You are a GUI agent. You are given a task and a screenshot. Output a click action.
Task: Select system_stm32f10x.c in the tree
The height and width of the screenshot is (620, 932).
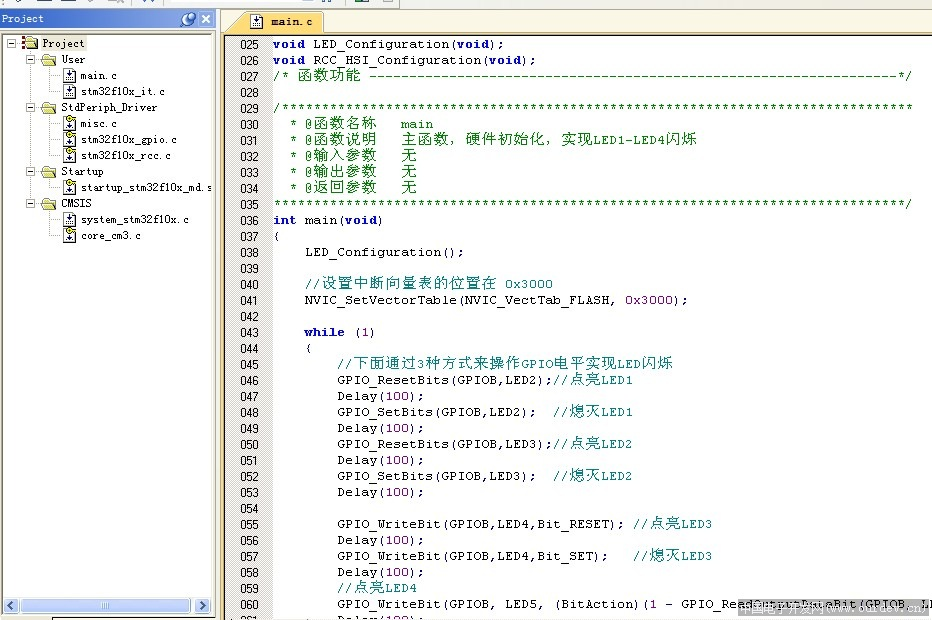coord(135,220)
